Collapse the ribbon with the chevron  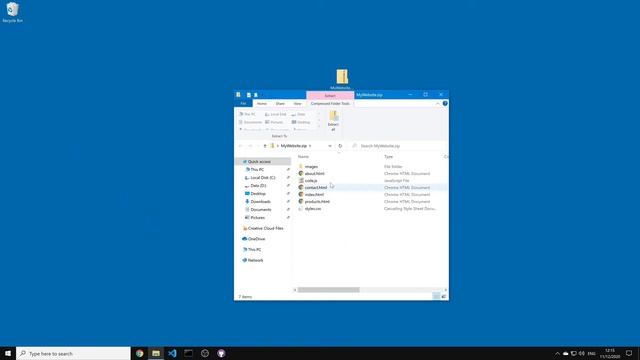coord(438,104)
